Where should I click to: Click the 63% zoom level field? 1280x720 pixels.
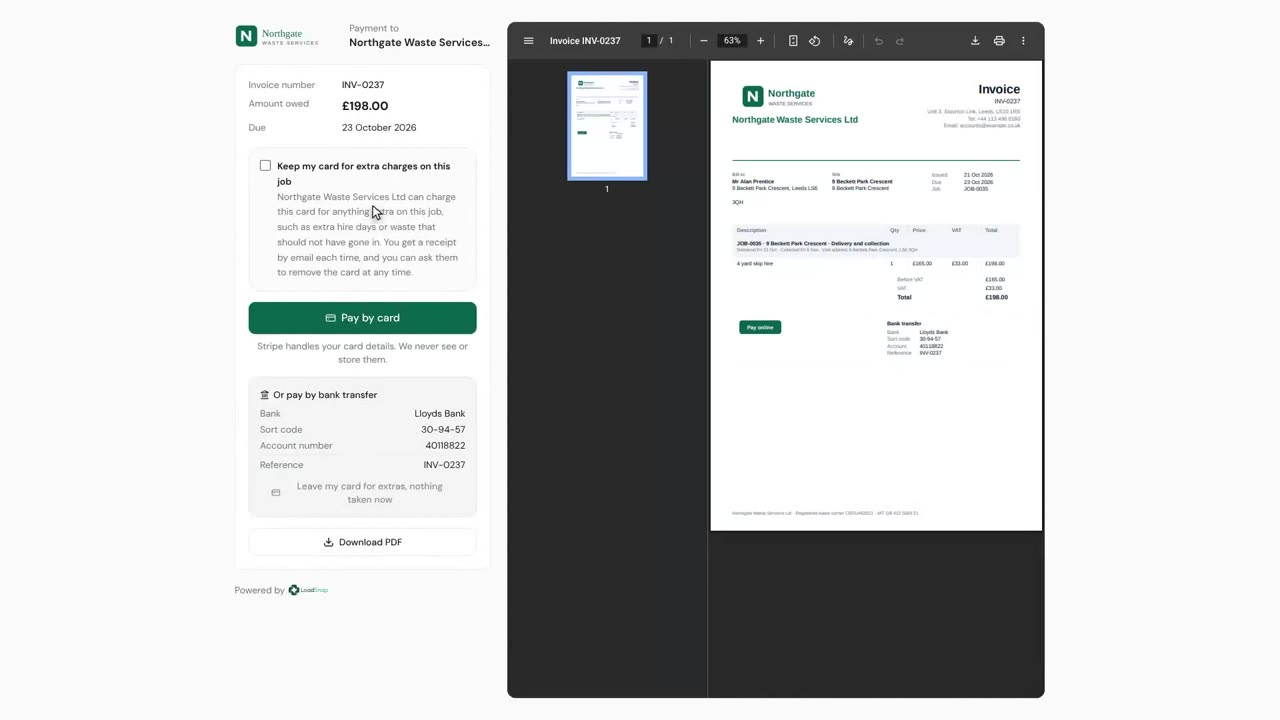pos(732,41)
